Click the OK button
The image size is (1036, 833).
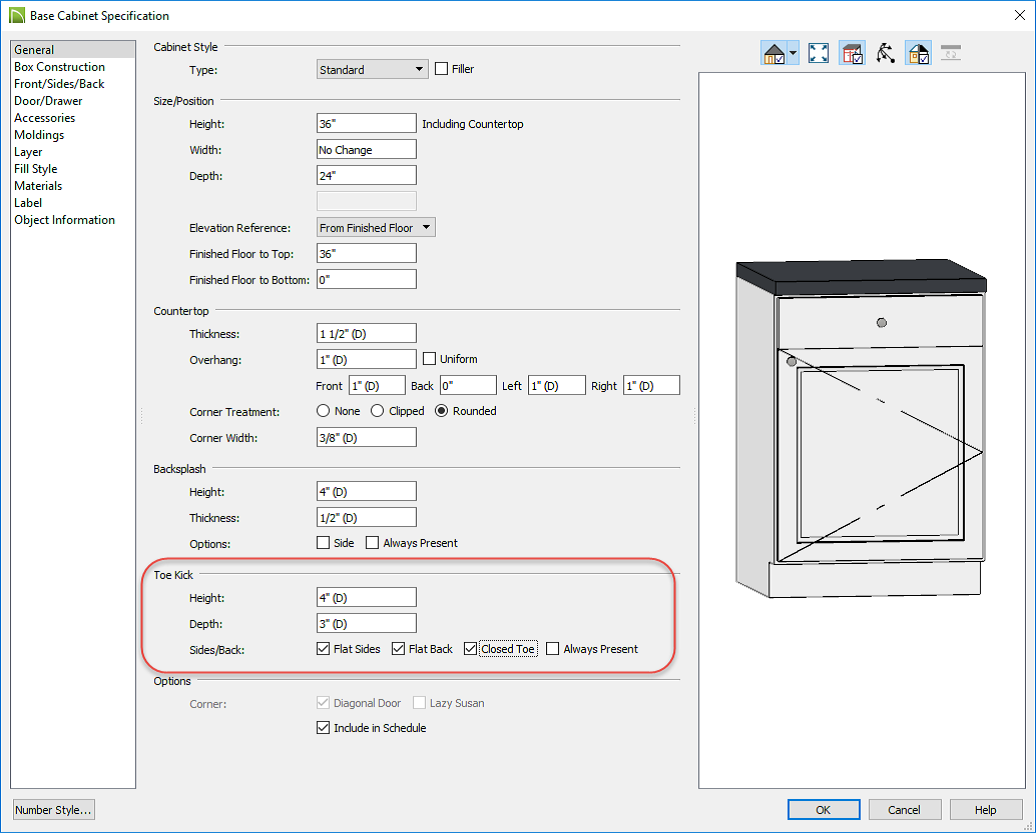(x=823, y=810)
